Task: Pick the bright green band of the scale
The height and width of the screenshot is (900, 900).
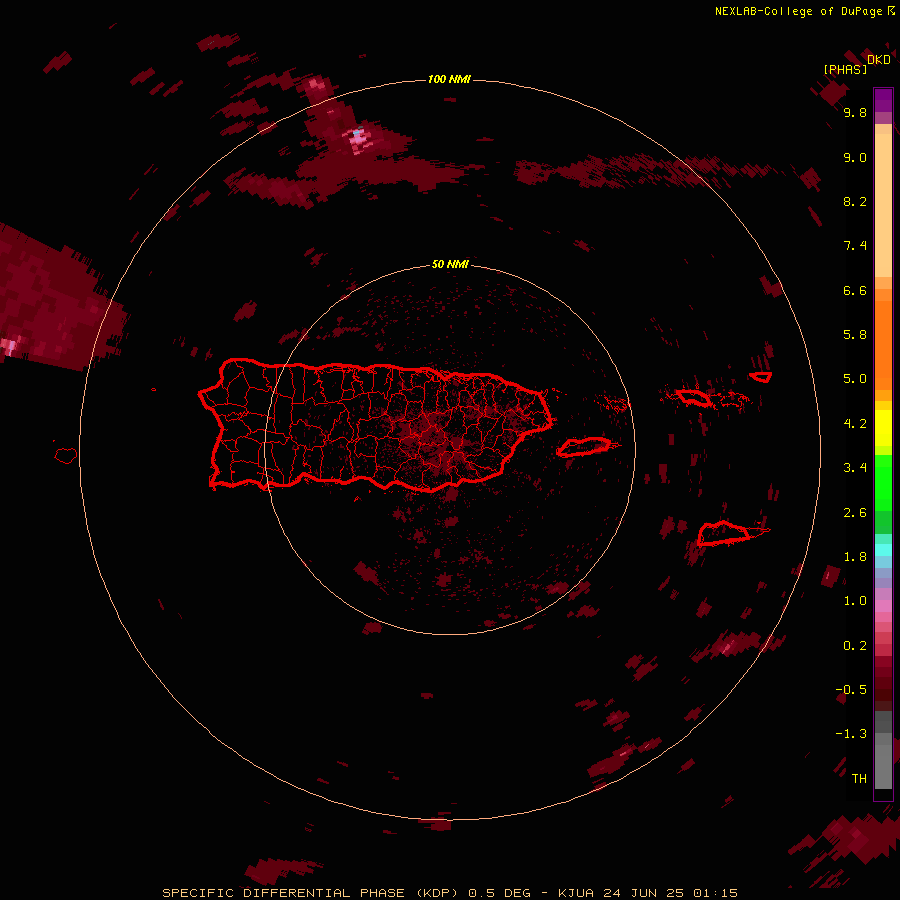Action: tap(883, 483)
